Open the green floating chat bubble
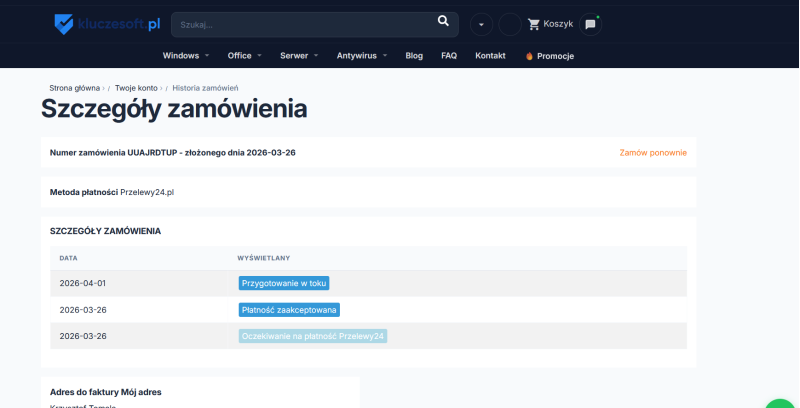The width and height of the screenshot is (800, 408). tap(782, 403)
